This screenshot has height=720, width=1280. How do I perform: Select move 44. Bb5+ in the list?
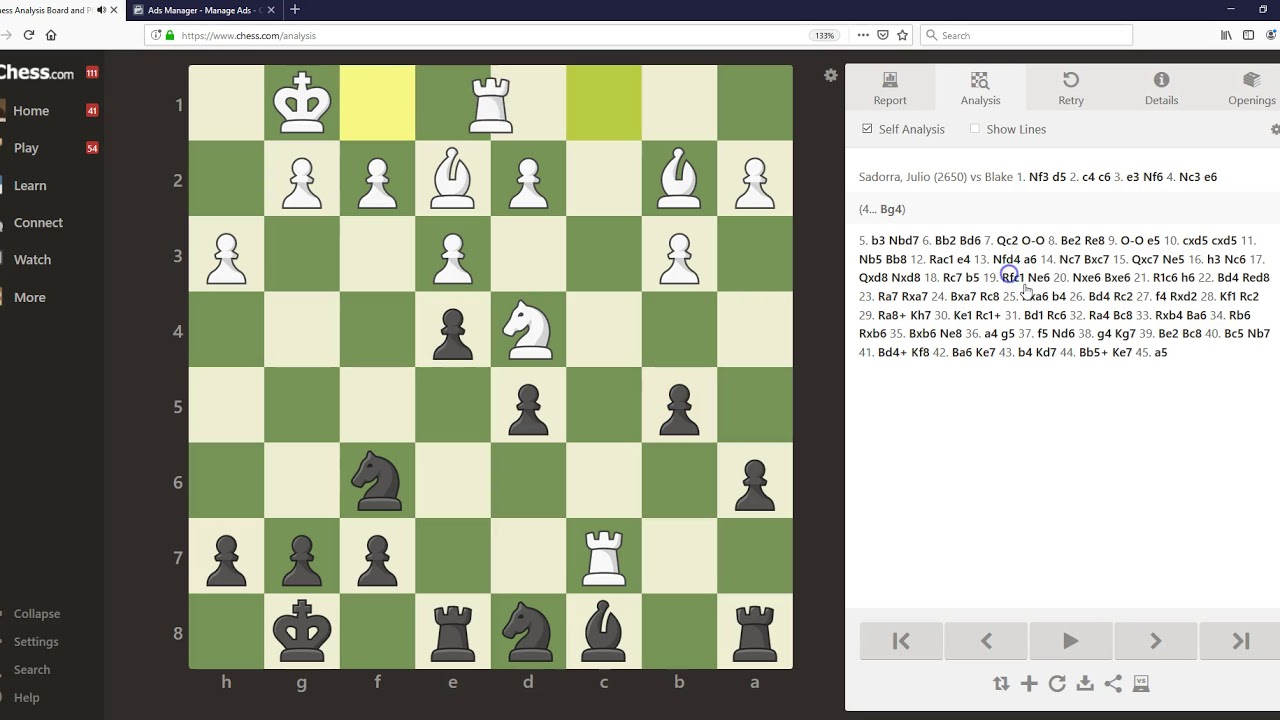[x=1092, y=353]
